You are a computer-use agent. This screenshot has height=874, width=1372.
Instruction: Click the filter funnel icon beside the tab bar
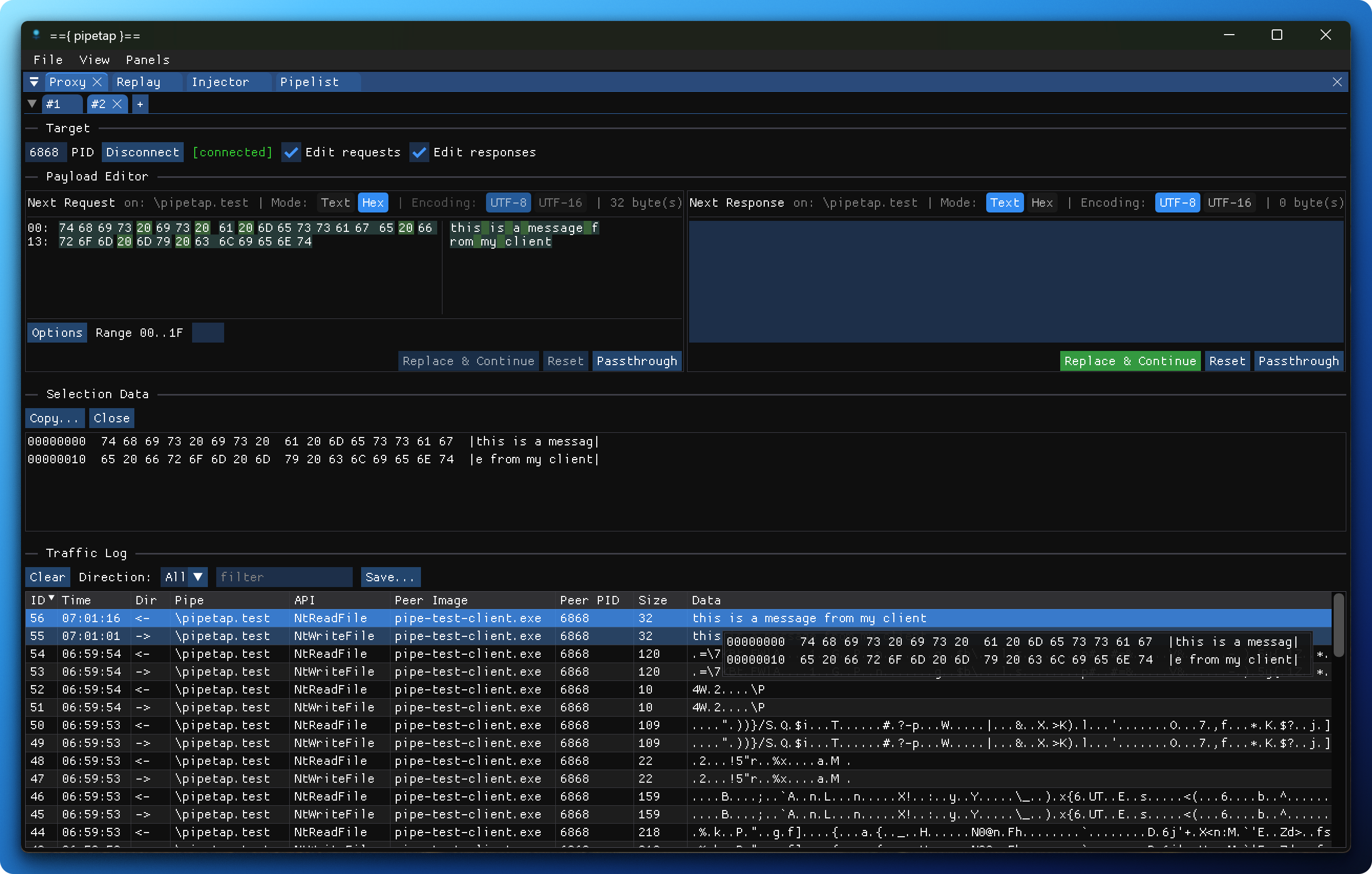[34, 81]
